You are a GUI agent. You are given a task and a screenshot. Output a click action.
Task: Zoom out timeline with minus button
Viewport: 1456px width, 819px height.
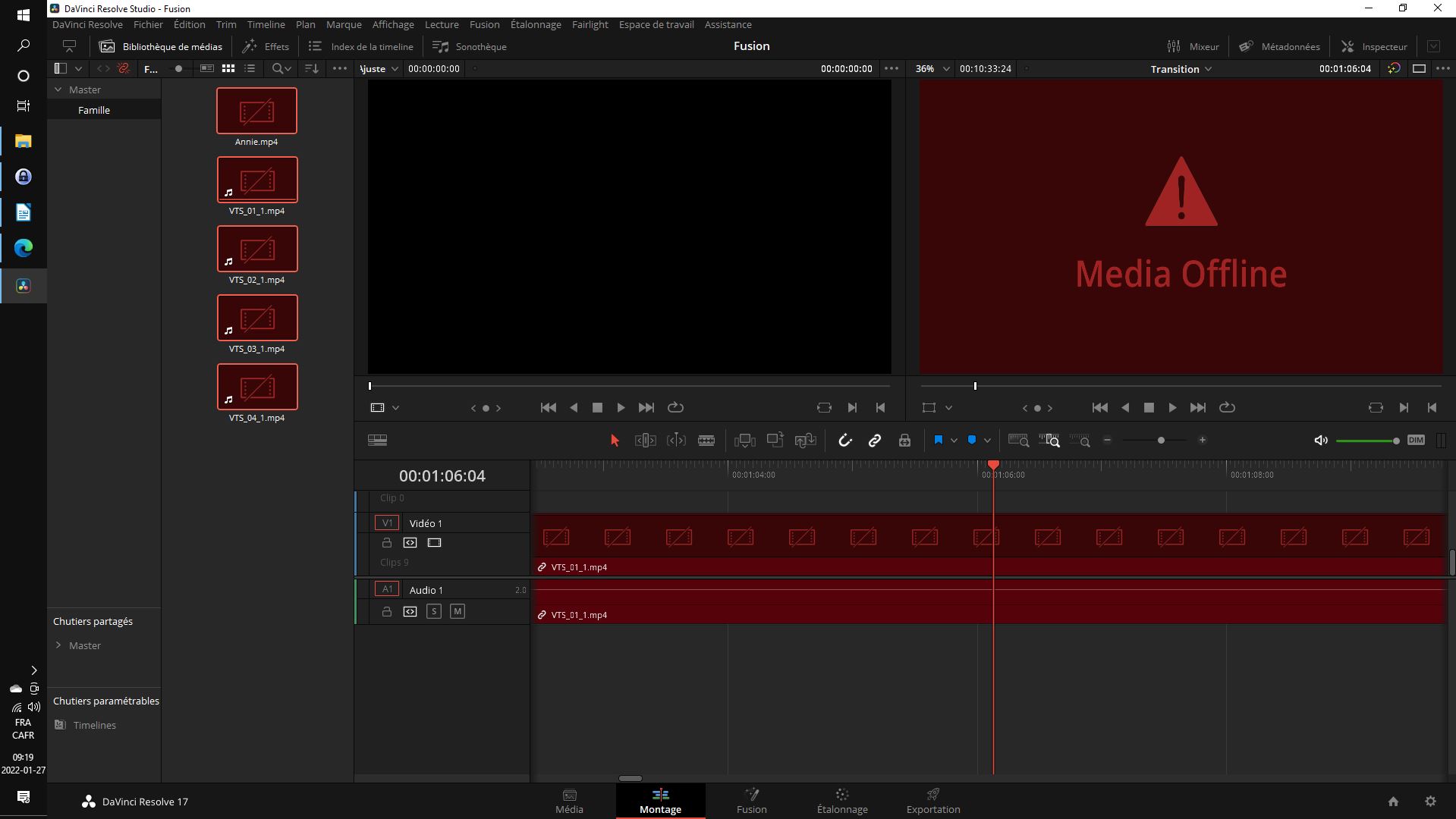[x=1107, y=441]
